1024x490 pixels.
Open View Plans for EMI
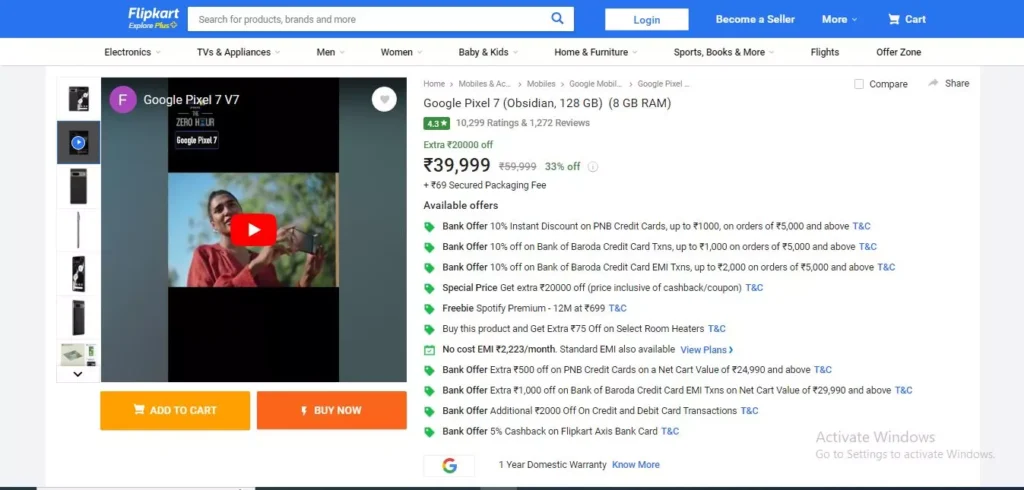707,350
